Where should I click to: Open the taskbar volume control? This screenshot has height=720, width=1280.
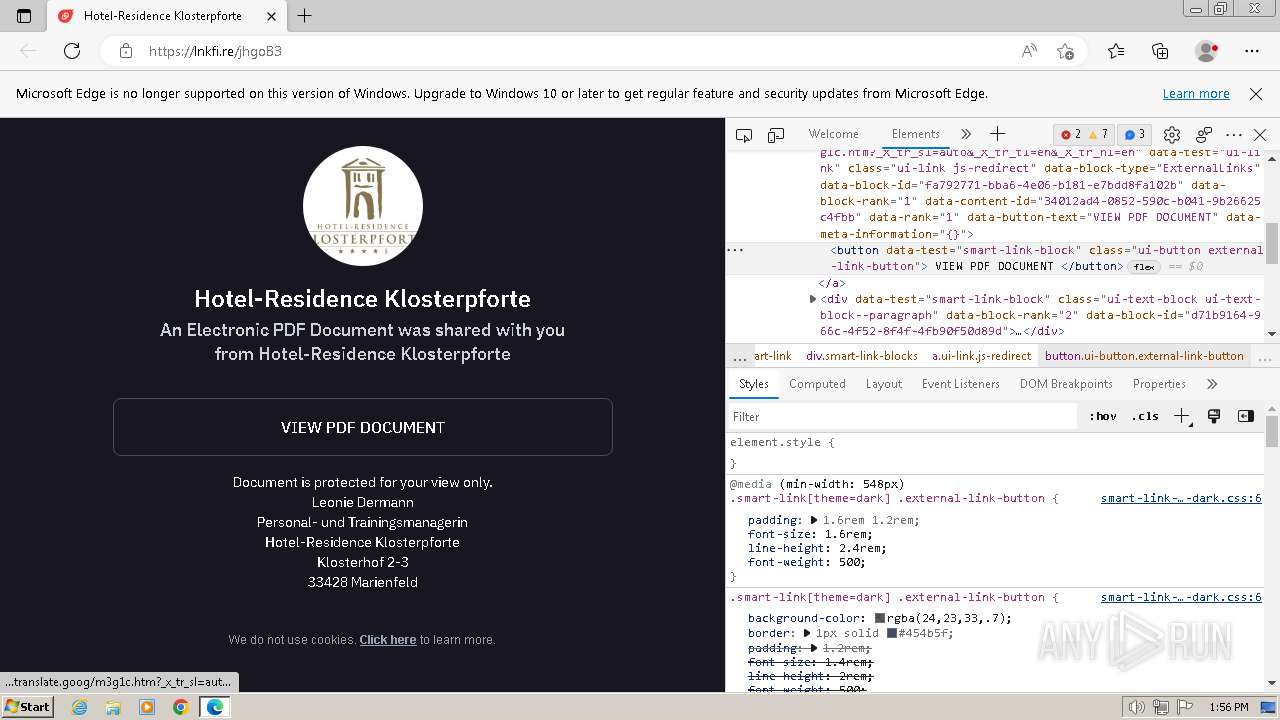coord(1136,707)
